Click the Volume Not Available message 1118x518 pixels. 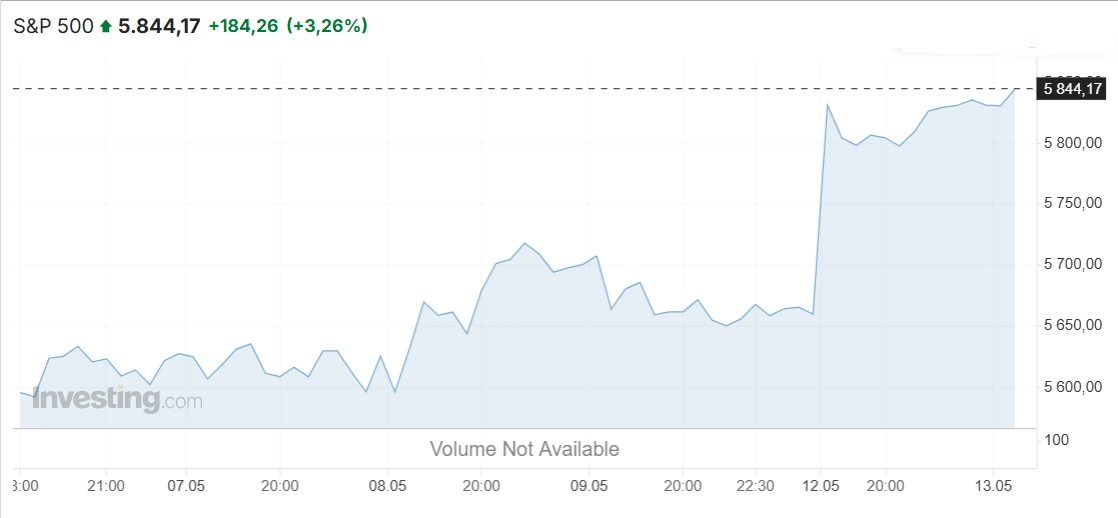[524, 449]
